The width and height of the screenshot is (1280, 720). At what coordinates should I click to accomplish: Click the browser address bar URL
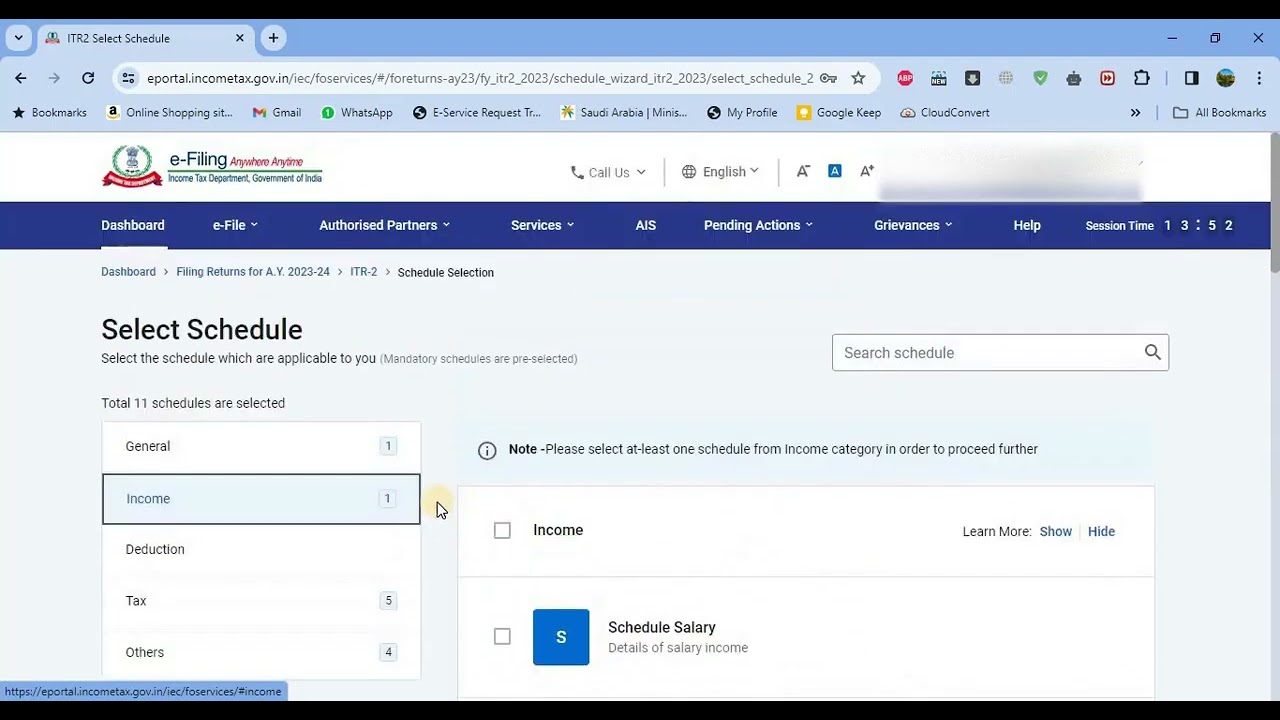(x=480, y=78)
